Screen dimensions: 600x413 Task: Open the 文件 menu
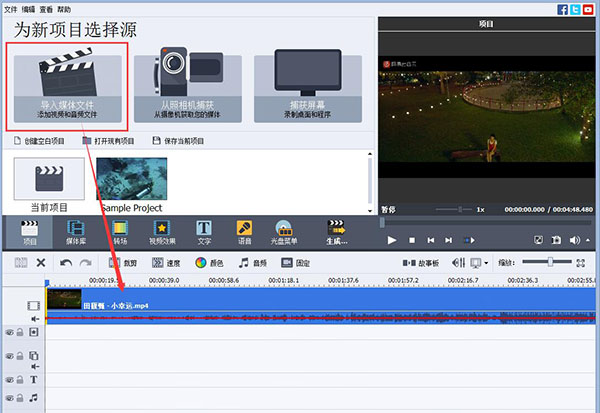10,9
